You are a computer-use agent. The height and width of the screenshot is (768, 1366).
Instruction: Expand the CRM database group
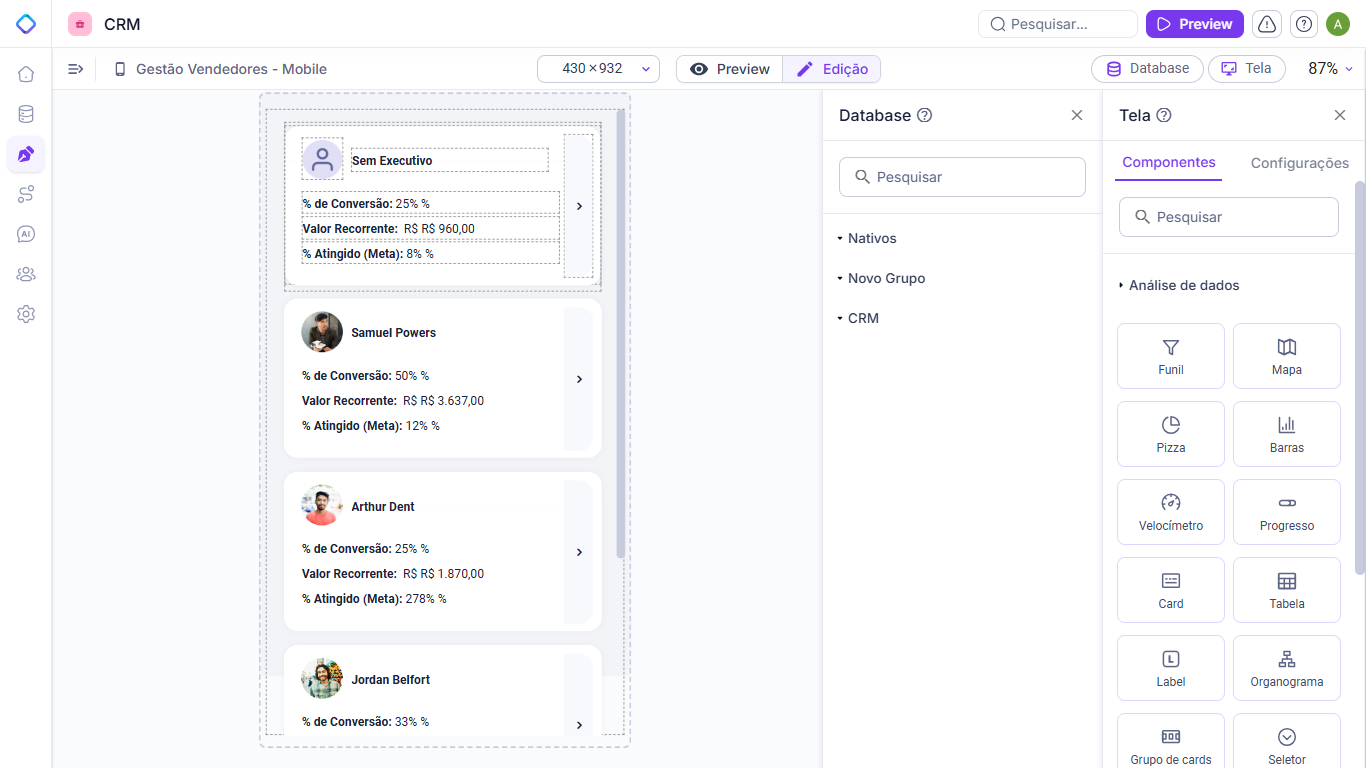point(864,317)
